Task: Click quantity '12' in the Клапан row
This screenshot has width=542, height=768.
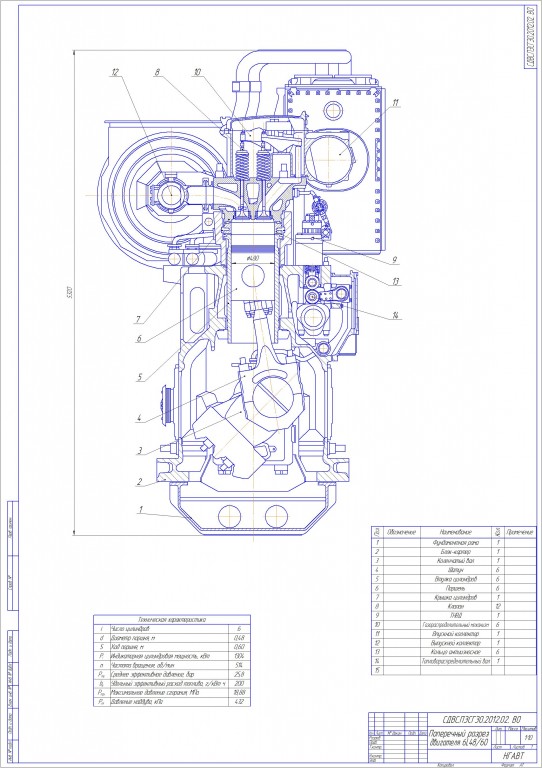Action: pos(497,606)
